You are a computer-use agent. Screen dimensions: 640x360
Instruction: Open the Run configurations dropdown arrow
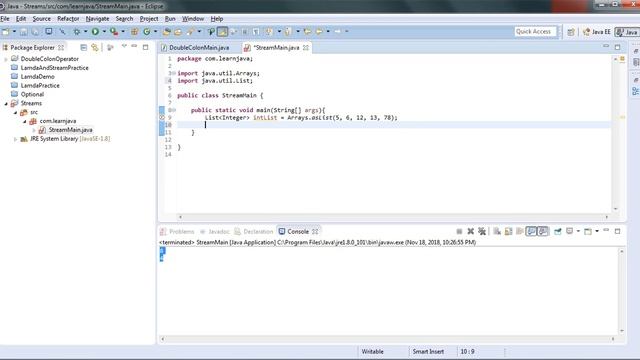coord(104,31)
